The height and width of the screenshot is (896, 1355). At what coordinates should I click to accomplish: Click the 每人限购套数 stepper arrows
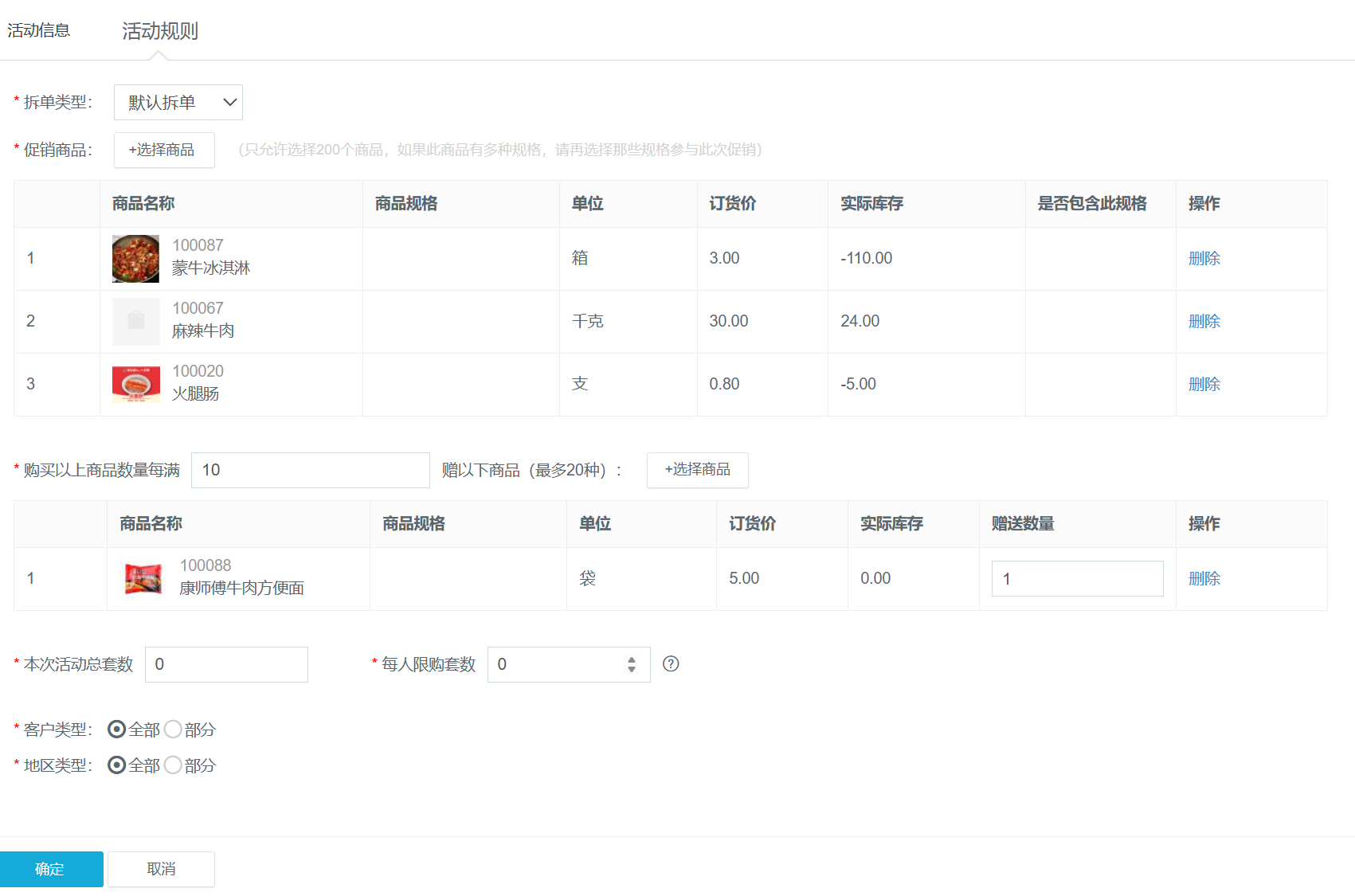click(x=632, y=664)
